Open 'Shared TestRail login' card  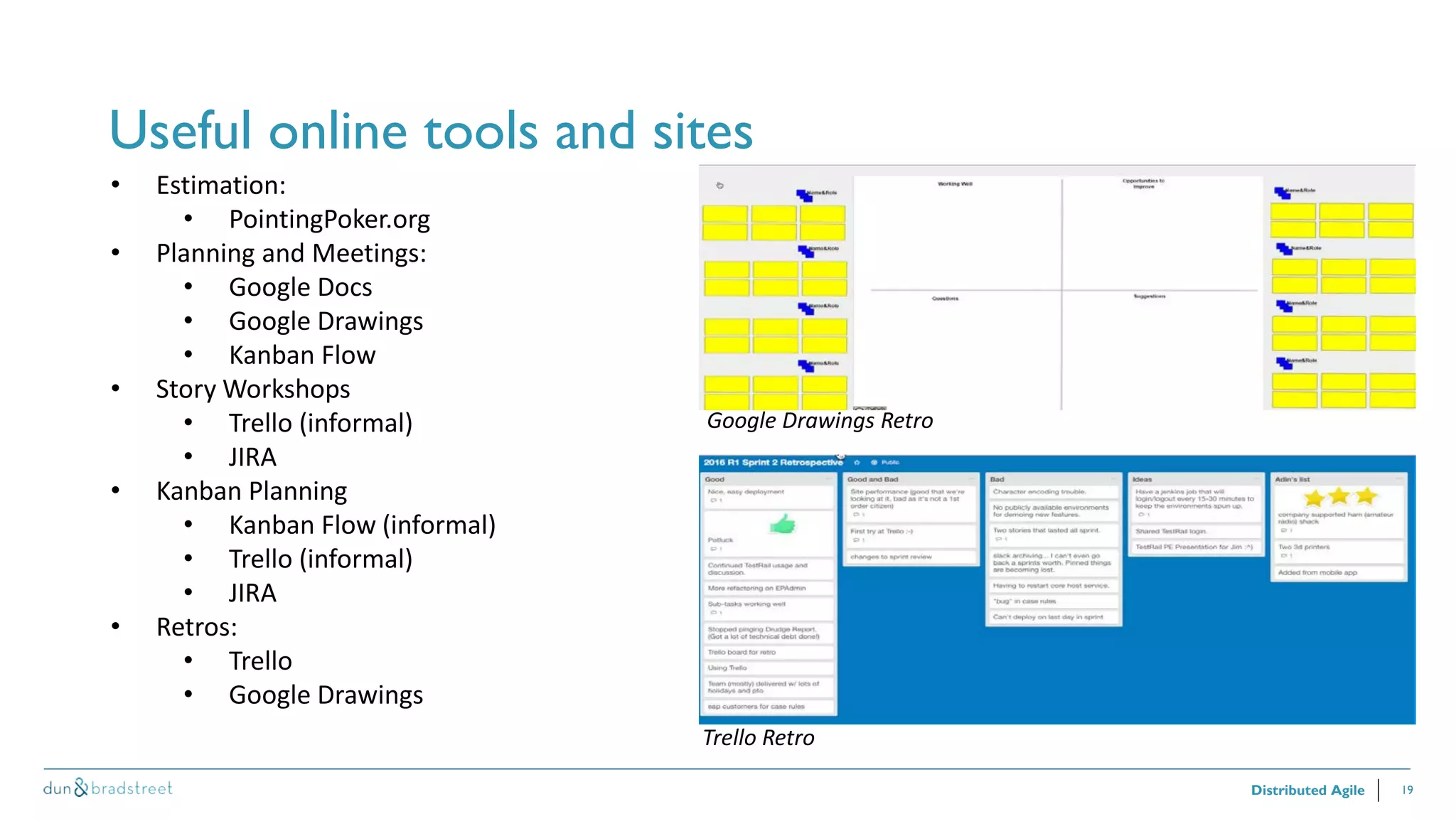(1171, 531)
